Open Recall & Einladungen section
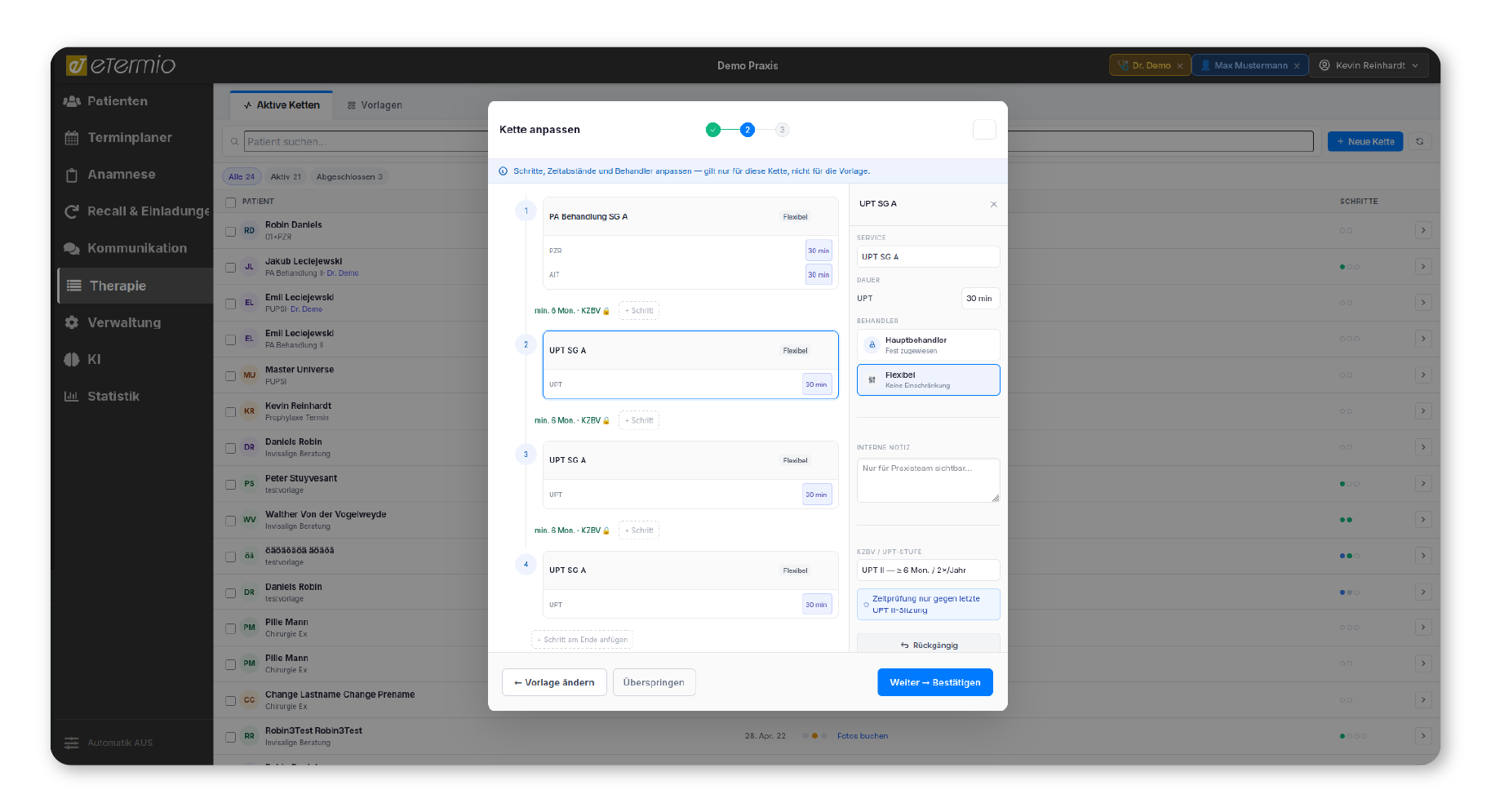 coord(136,211)
